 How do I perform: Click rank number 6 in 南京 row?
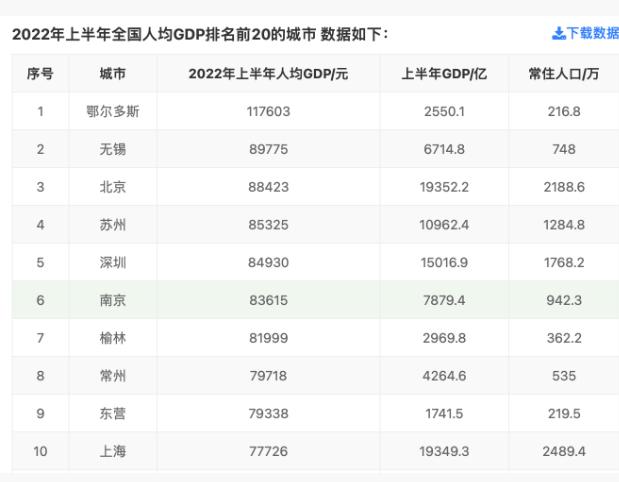tap(40, 300)
